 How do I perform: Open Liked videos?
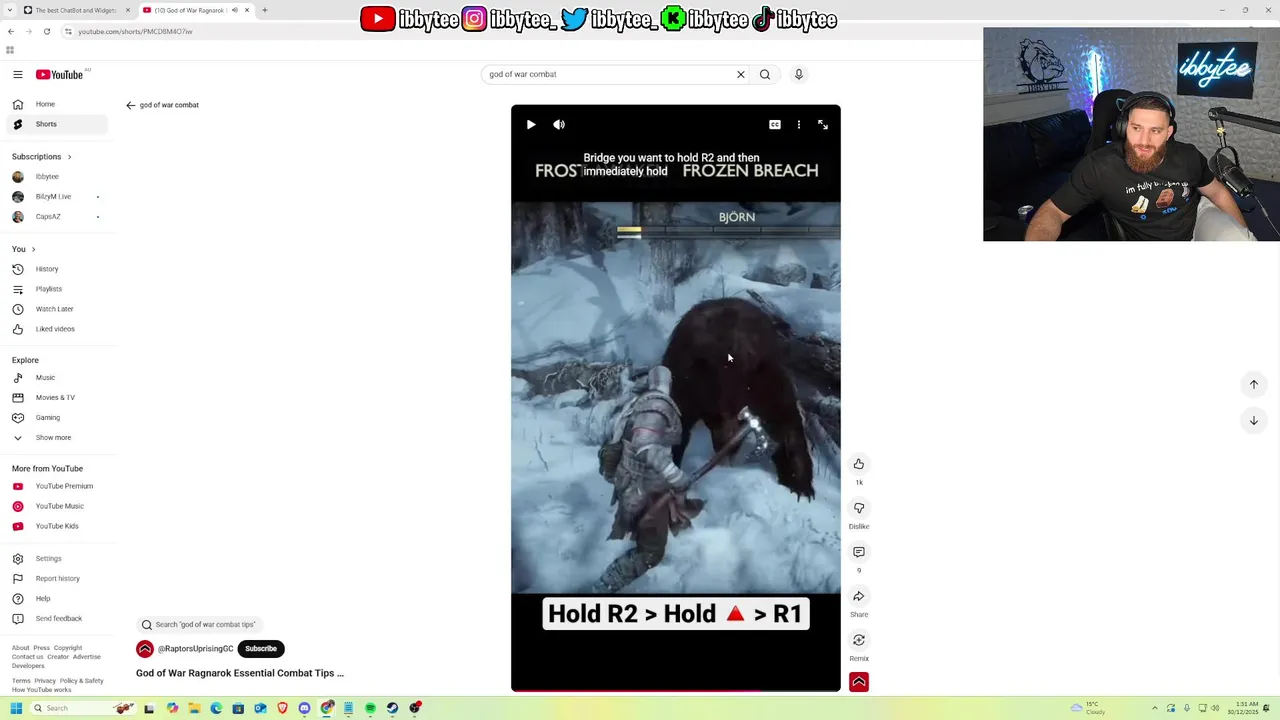pos(56,329)
